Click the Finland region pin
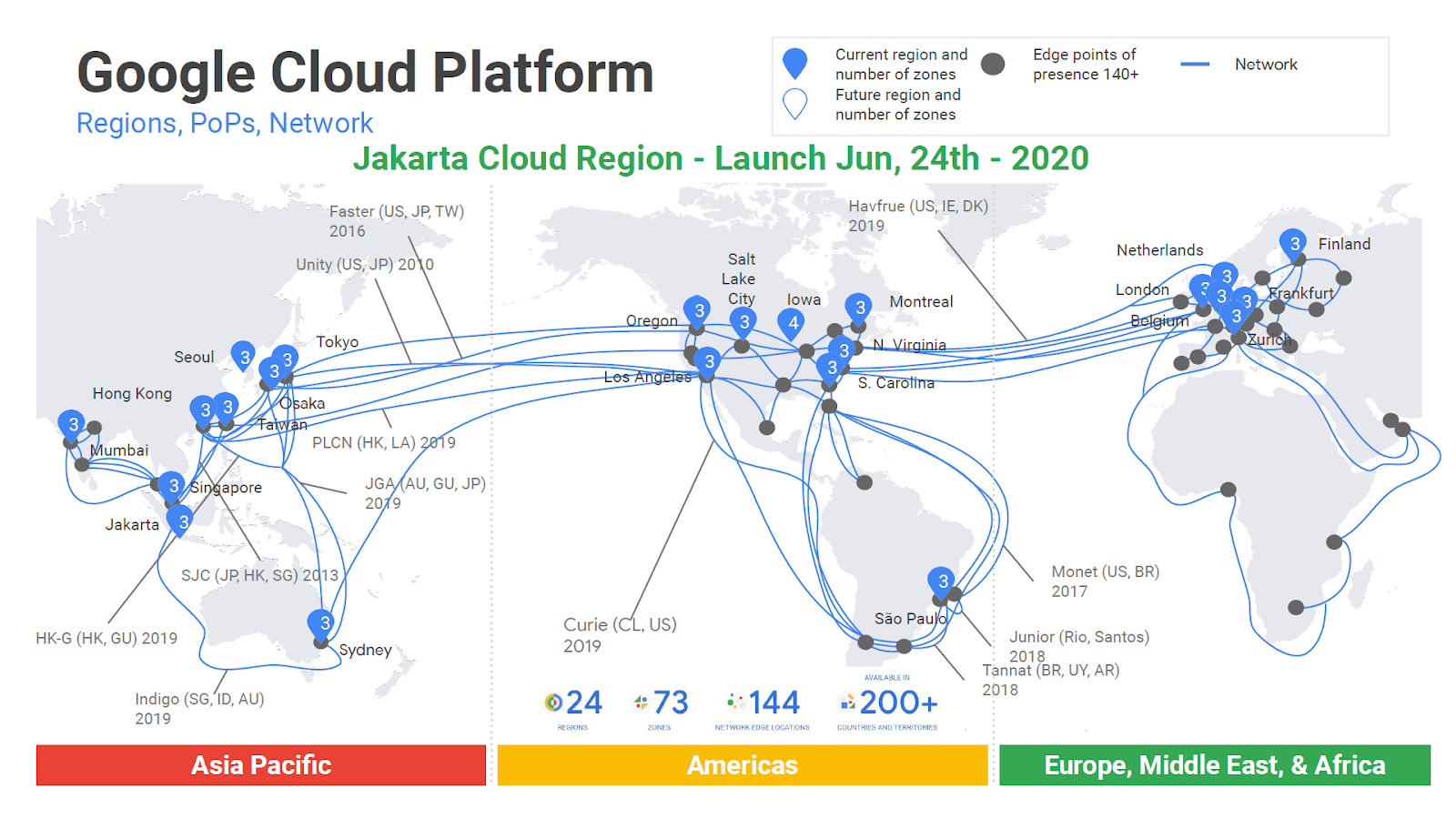The height and width of the screenshot is (819, 1456). [1293, 245]
